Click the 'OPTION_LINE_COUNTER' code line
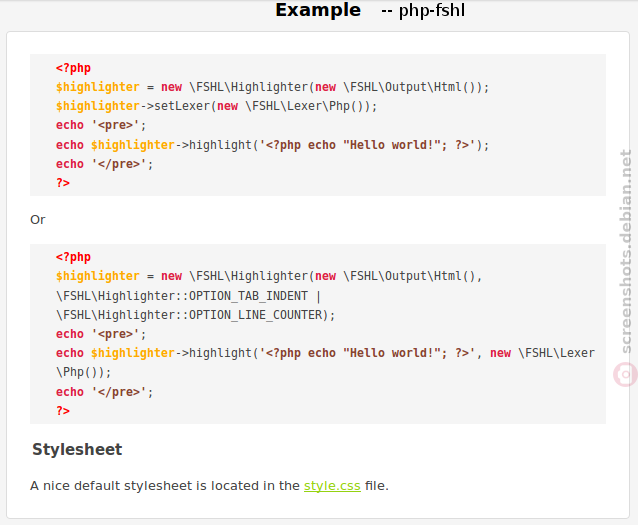 pos(196,315)
